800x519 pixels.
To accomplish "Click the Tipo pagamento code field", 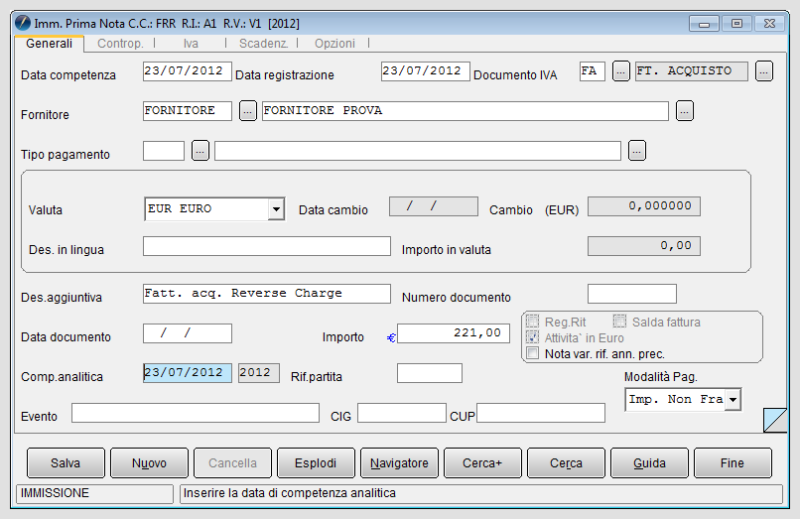I will (164, 151).
